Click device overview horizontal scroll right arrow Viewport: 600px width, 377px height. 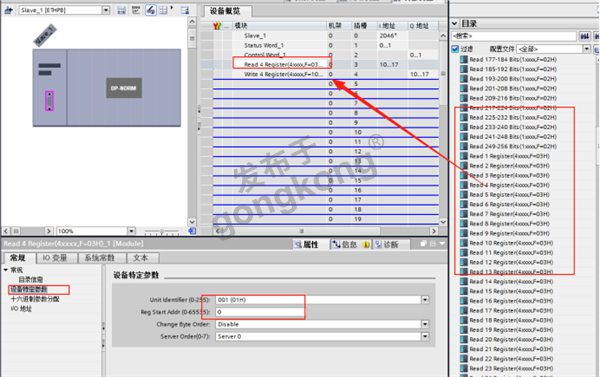click(x=434, y=231)
